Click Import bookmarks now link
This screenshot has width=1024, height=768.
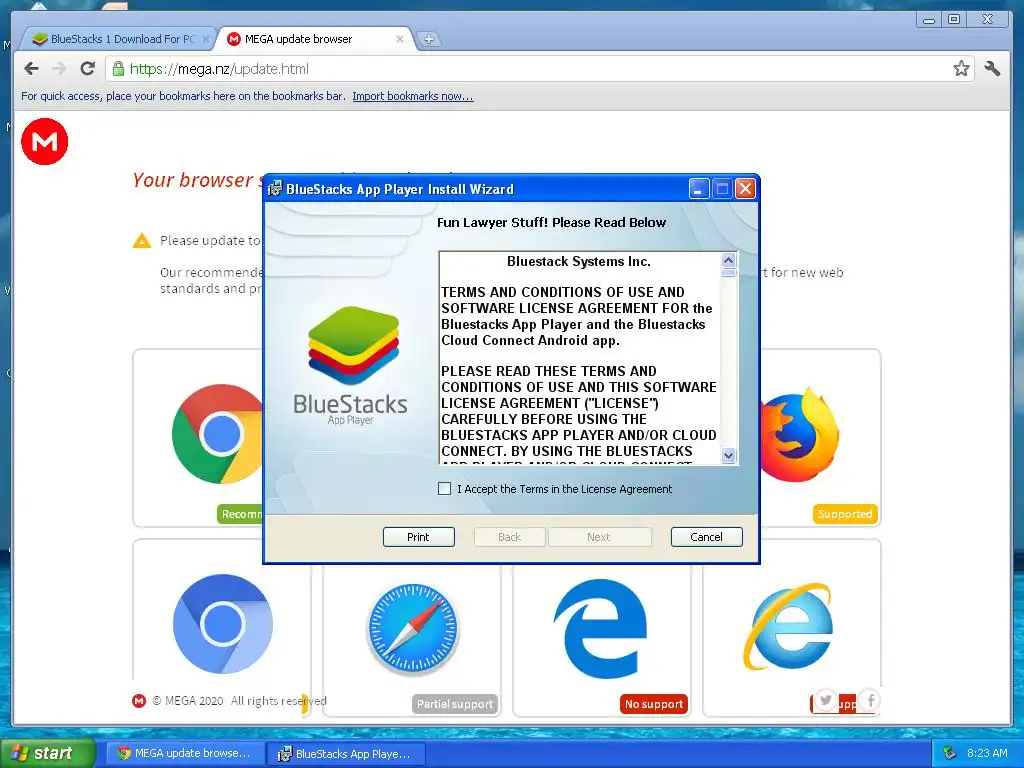[413, 96]
